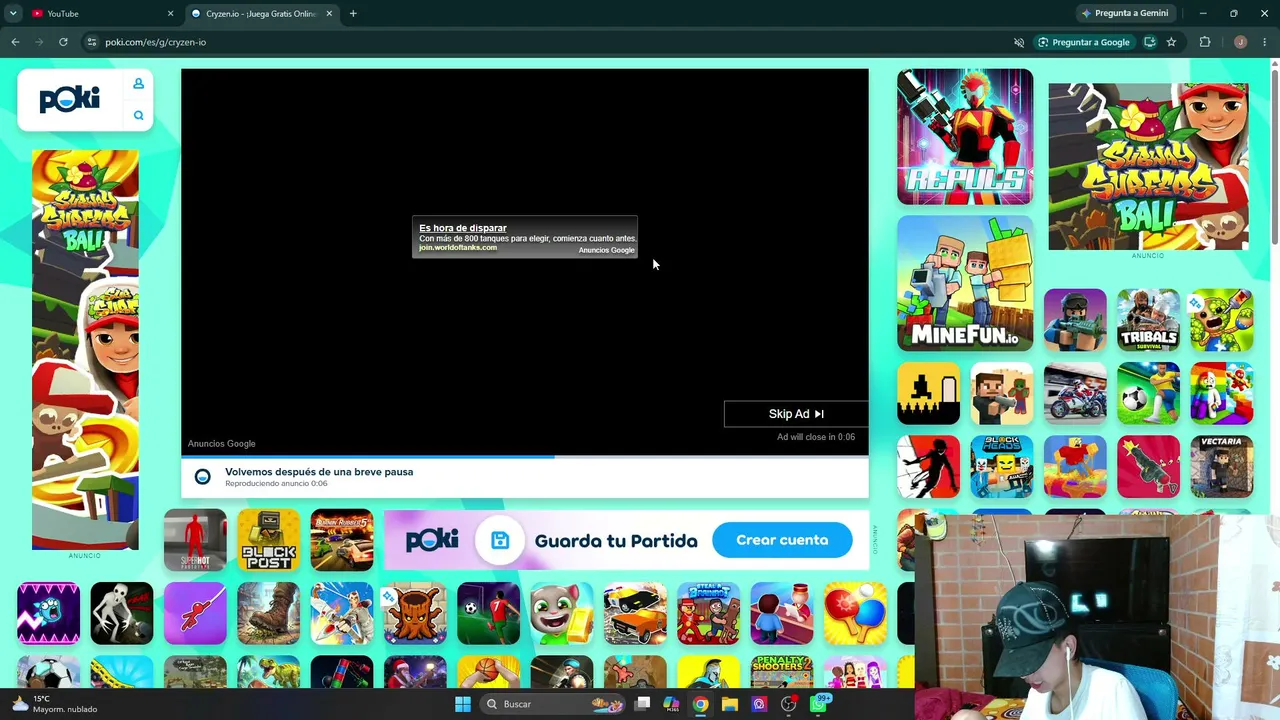Open the Superhot Prototype game
1280x720 pixels.
pos(195,540)
